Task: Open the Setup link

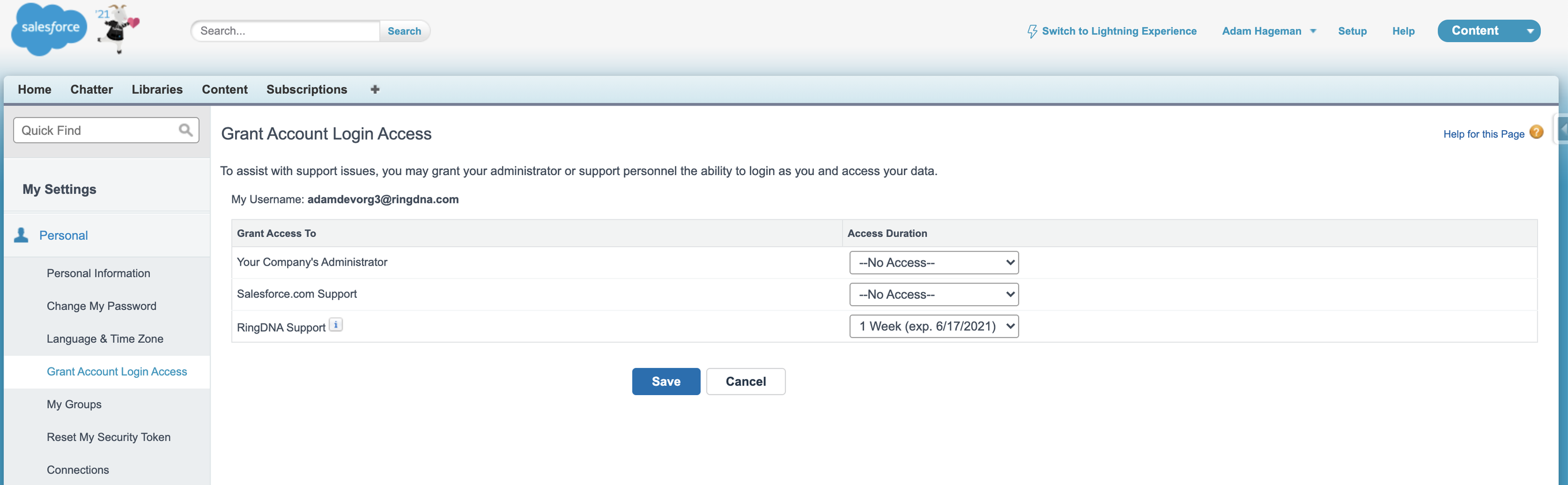Action: tap(1352, 31)
